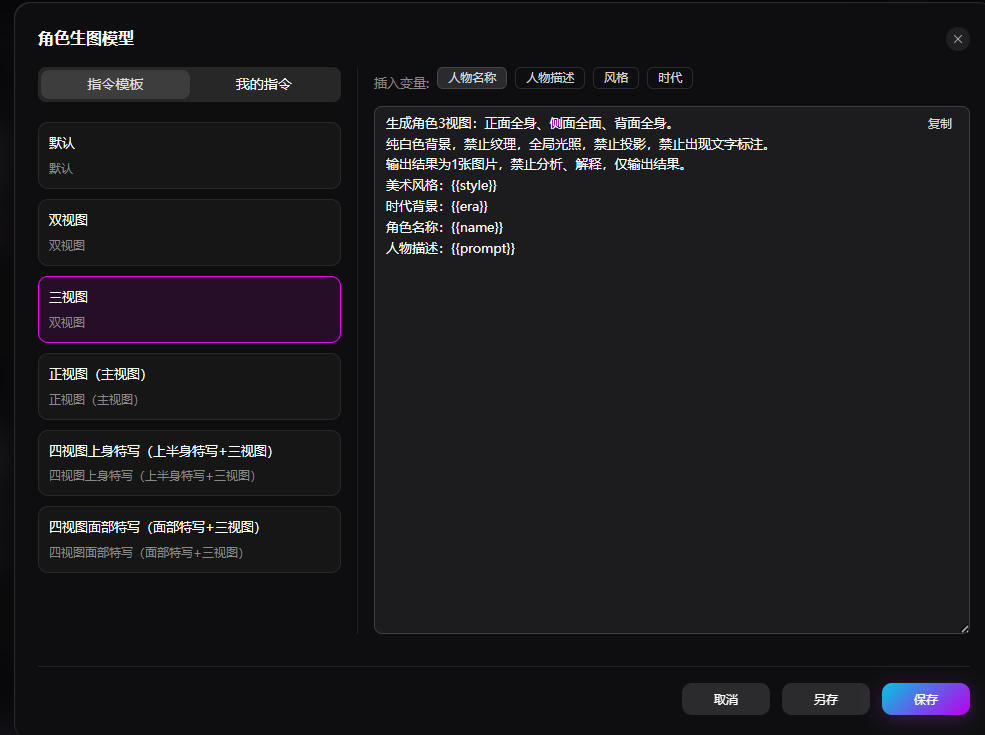This screenshot has width=985, height=735.
Task: Copy the prompt text with 复制
Action: pyautogui.click(x=940, y=124)
